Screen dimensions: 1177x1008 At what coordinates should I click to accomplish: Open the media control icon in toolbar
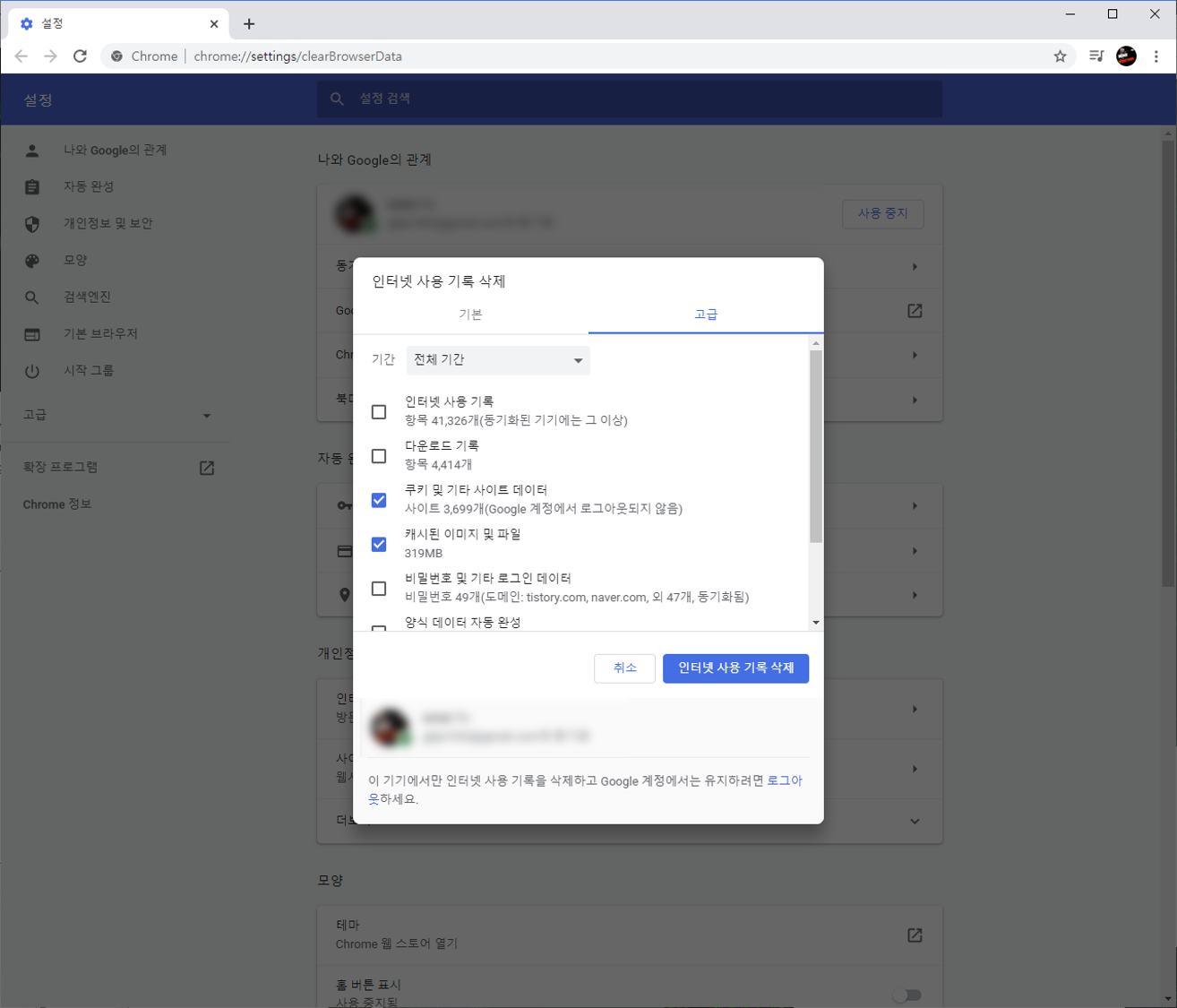(x=1096, y=56)
